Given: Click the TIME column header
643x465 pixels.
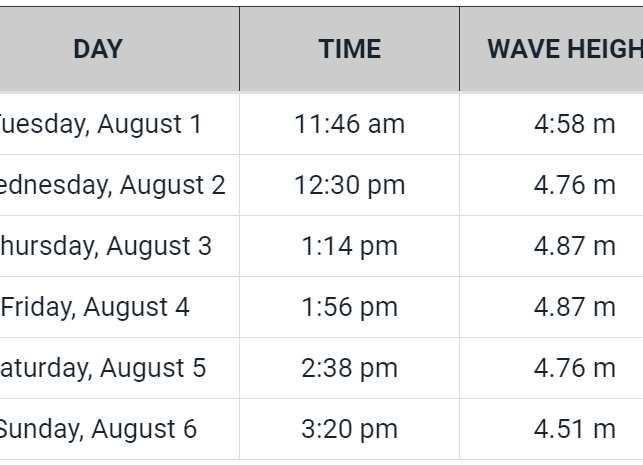Looking at the screenshot, I should tap(349, 49).
